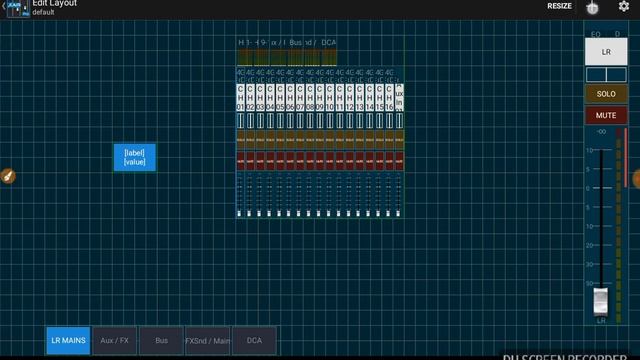Viewport: 640px width, 360px height.
Task: Click the LR master fader knob
Action: tap(600, 302)
